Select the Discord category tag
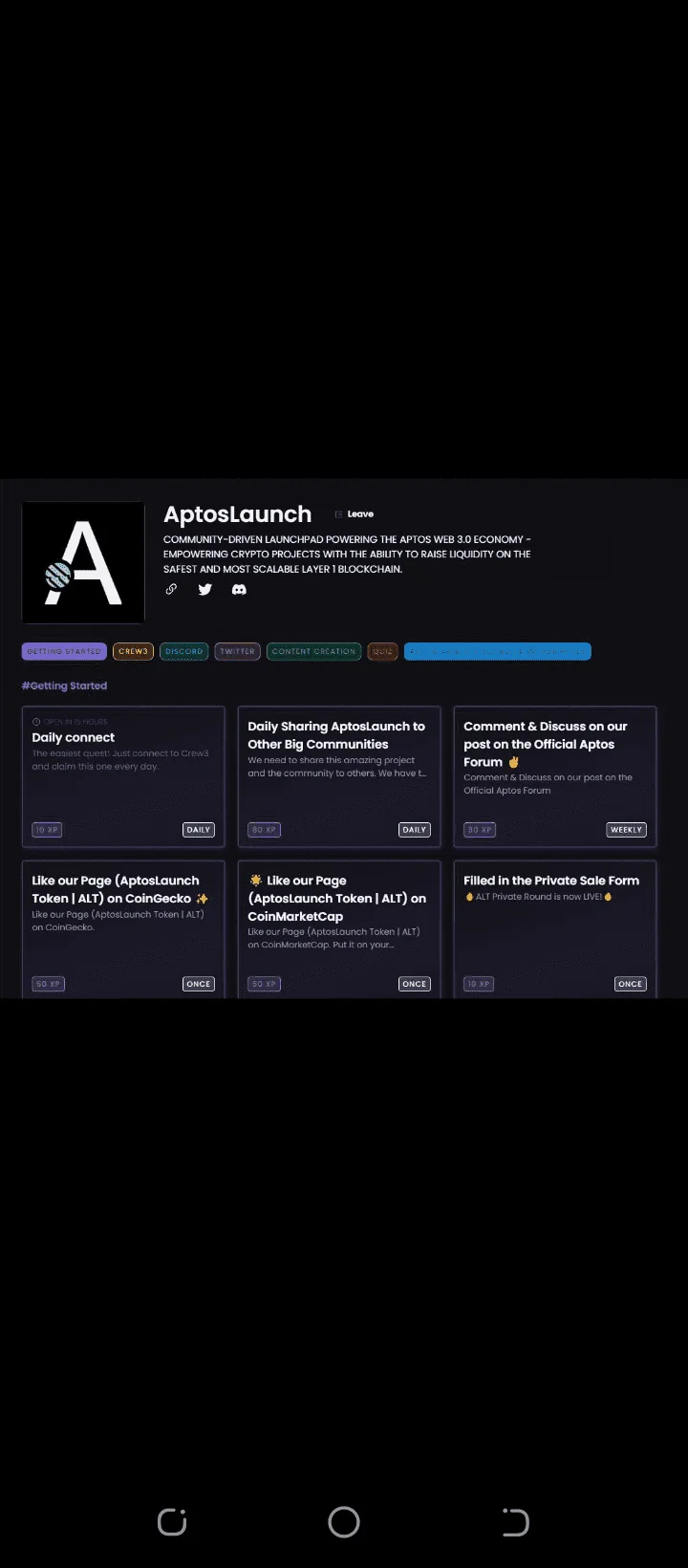688x1568 pixels. [x=183, y=651]
